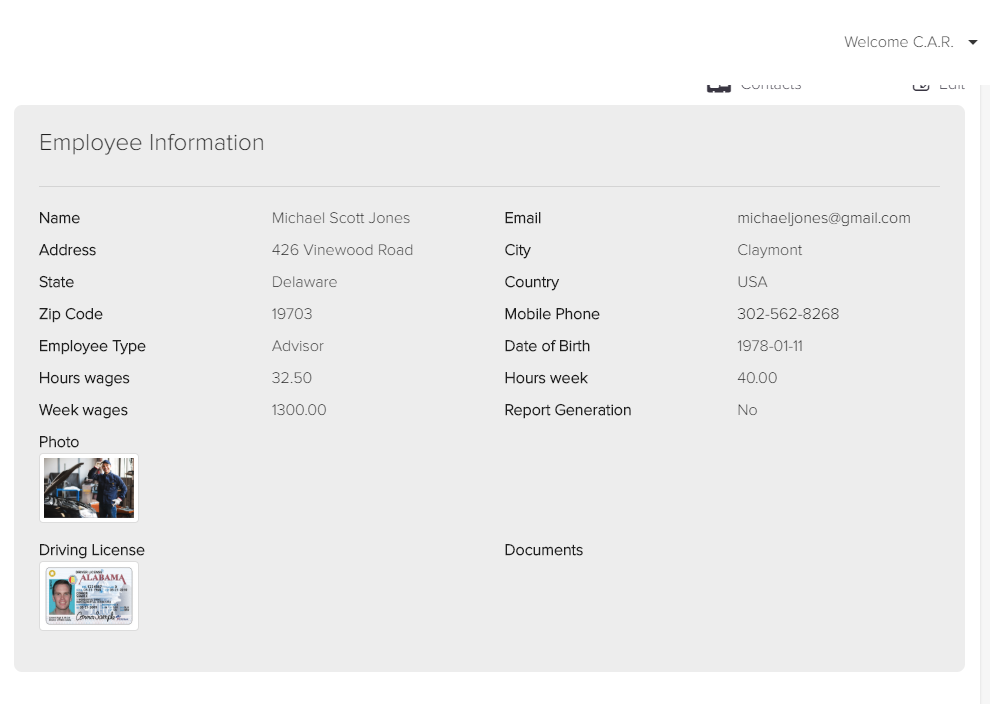
Task: Click the Advisor employee type value
Action: pos(297,346)
